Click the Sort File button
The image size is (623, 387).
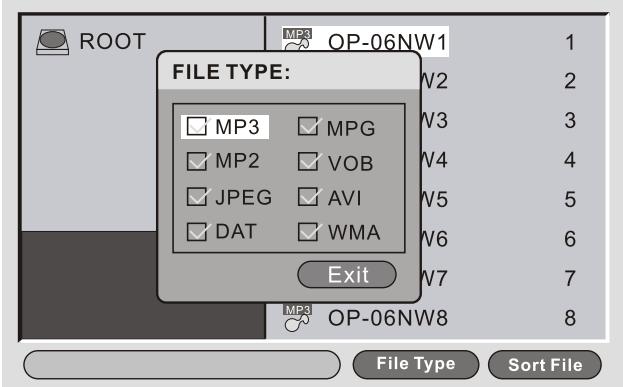[545, 364]
